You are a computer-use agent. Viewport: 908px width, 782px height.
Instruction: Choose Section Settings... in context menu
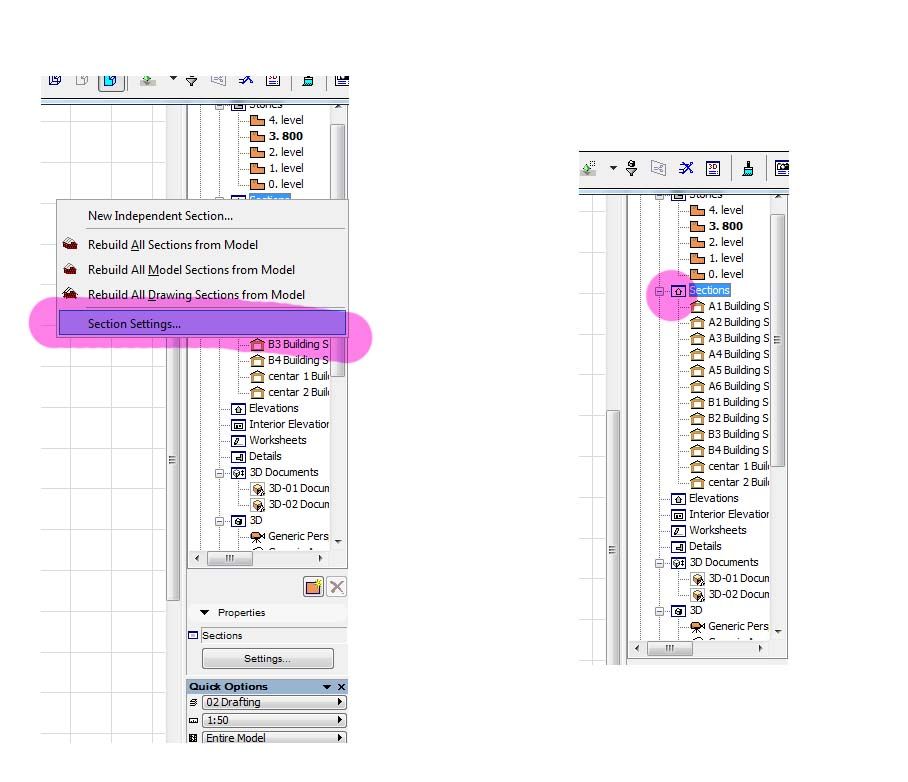pyautogui.click(x=203, y=323)
